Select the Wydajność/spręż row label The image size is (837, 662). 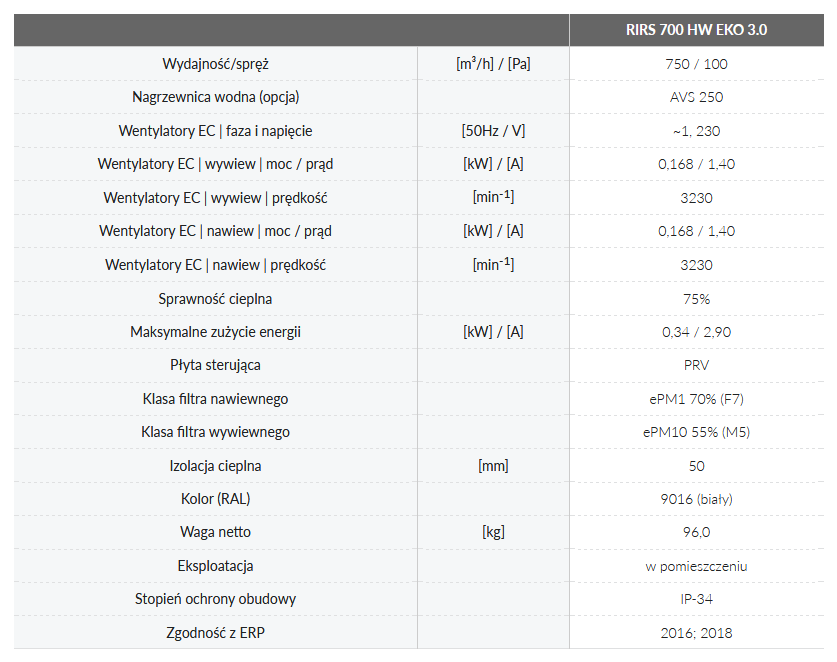pyautogui.click(x=216, y=64)
